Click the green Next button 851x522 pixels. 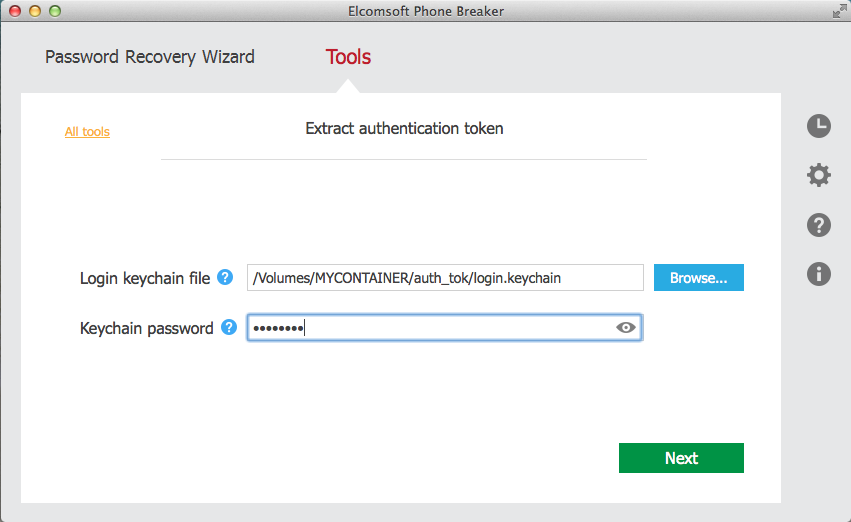[681, 458]
